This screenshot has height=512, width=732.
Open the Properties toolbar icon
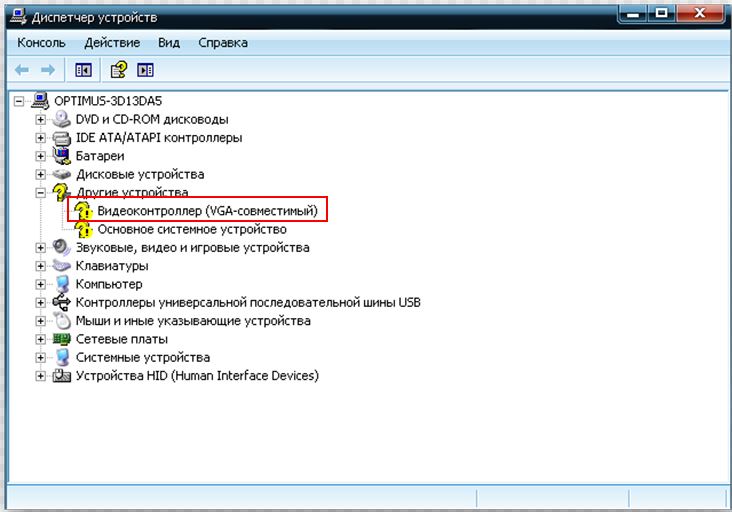pyautogui.click(x=119, y=70)
